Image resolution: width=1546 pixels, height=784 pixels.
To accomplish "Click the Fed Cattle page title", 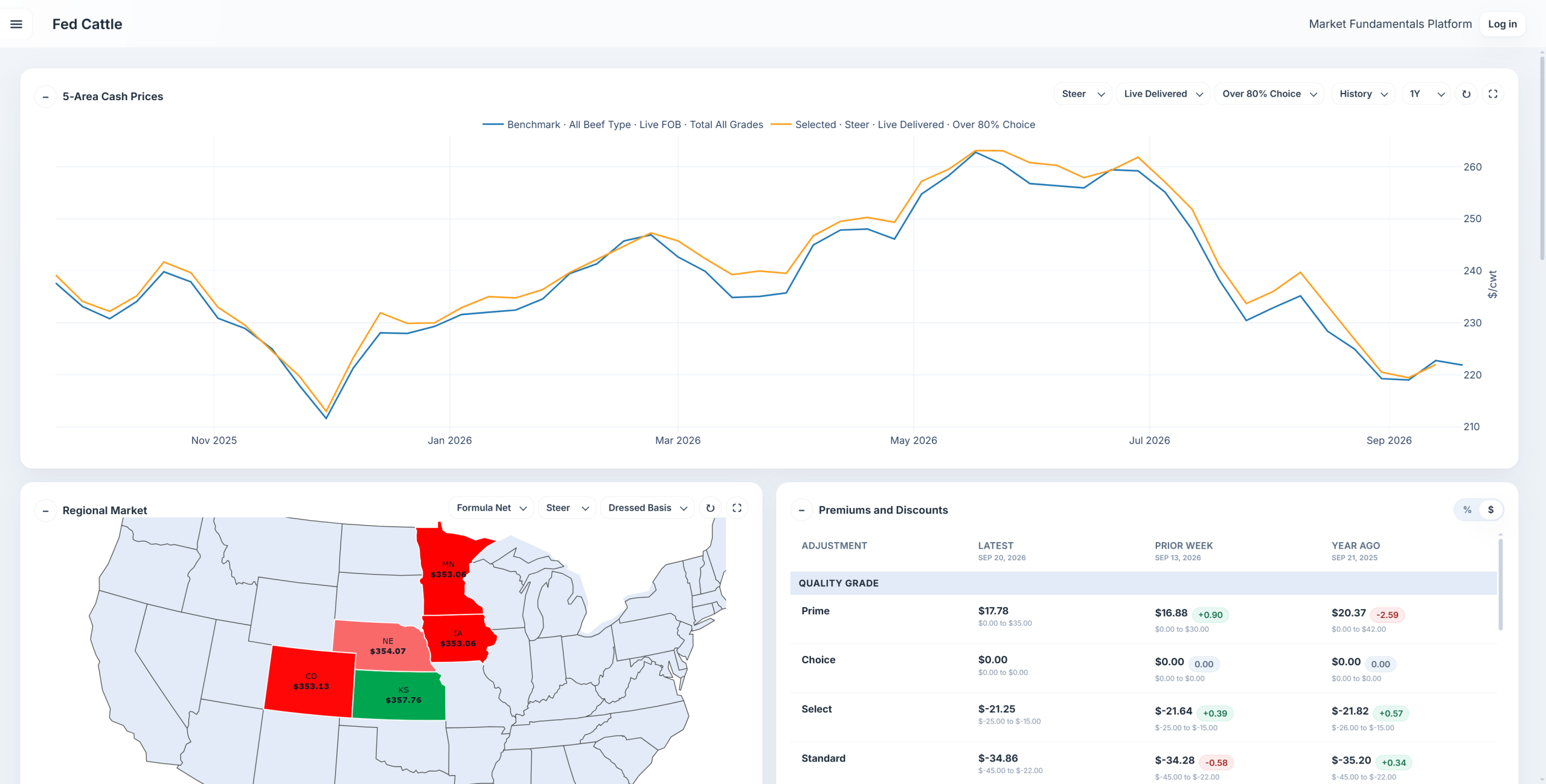I will [x=87, y=24].
